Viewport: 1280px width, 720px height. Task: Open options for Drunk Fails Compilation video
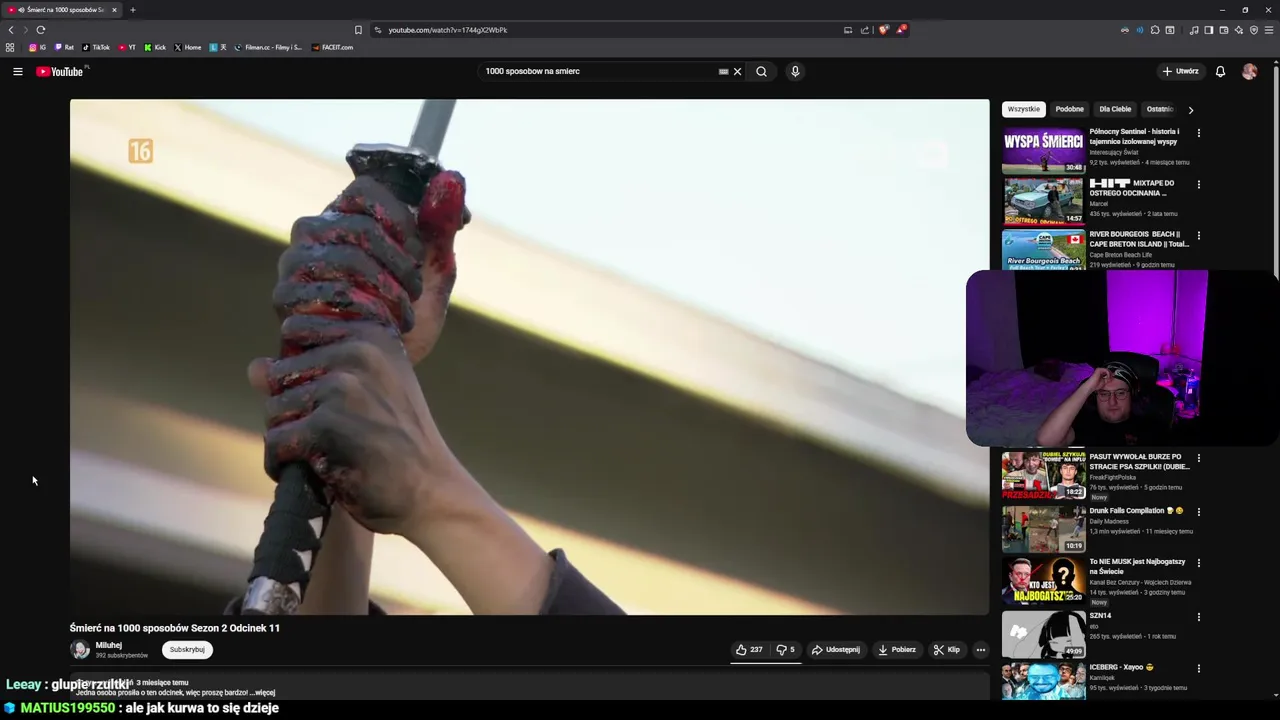(1198, 511)
